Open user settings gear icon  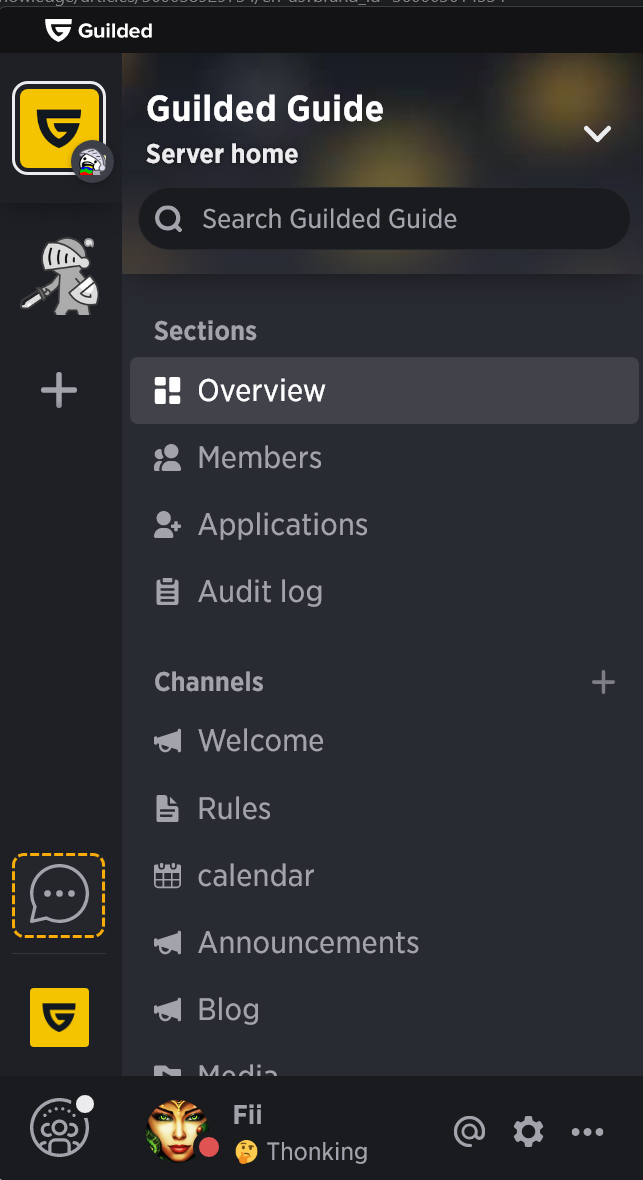tap(529, 1131)
